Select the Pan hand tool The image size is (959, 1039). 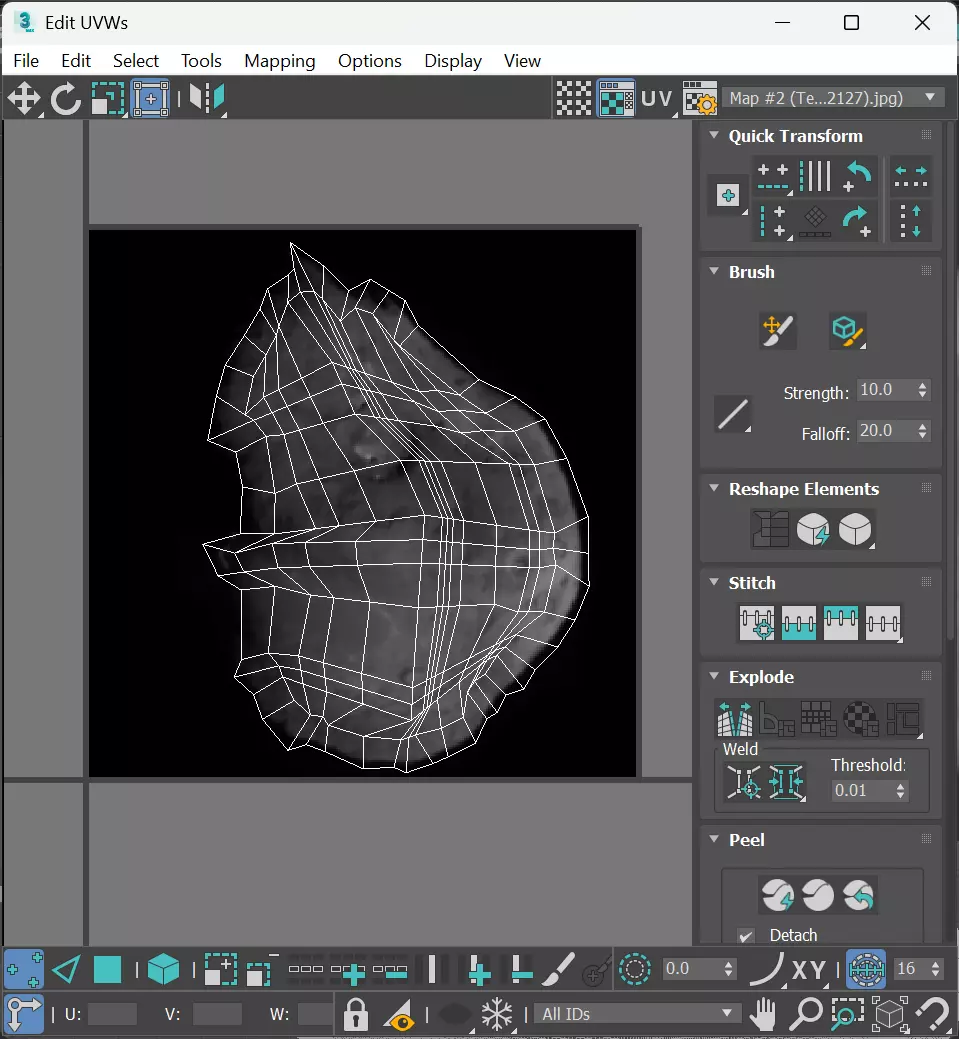[x=763, y=1014]
